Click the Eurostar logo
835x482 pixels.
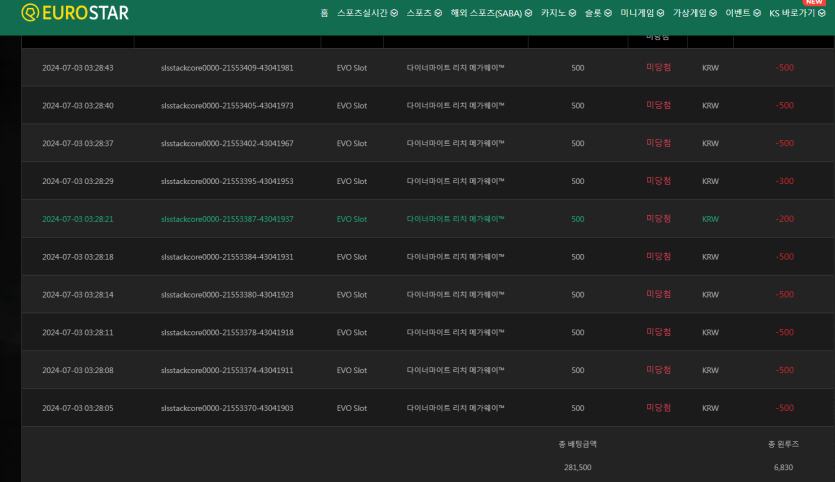pos(75,12)
